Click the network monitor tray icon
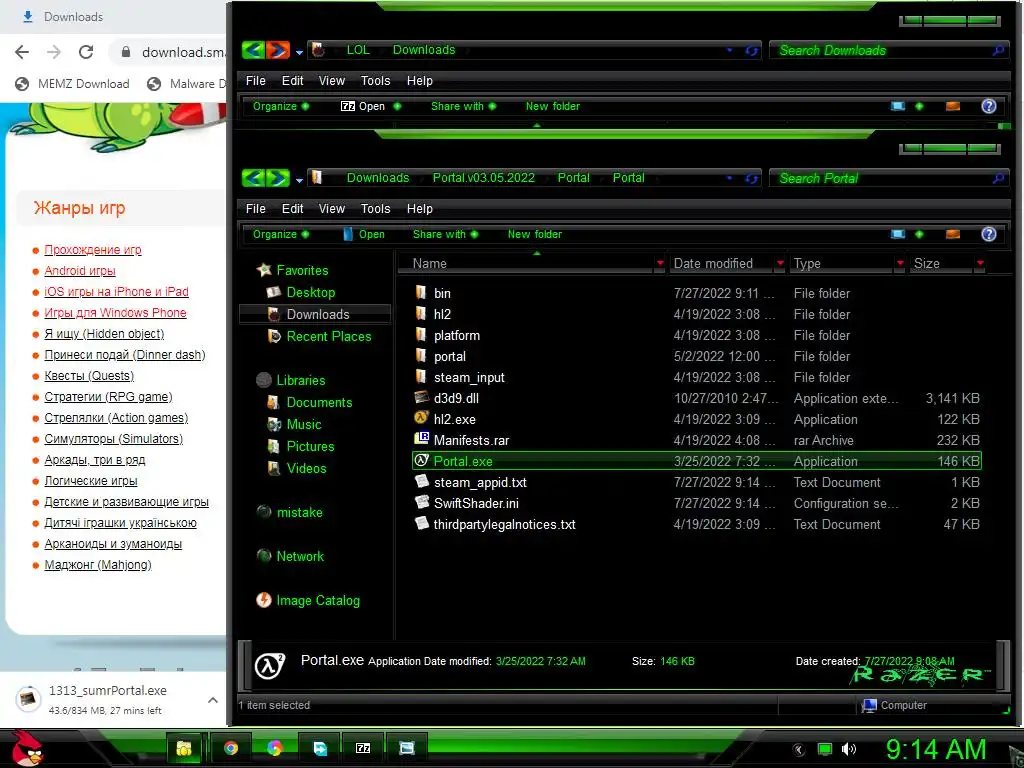 [x=825, y=749]
